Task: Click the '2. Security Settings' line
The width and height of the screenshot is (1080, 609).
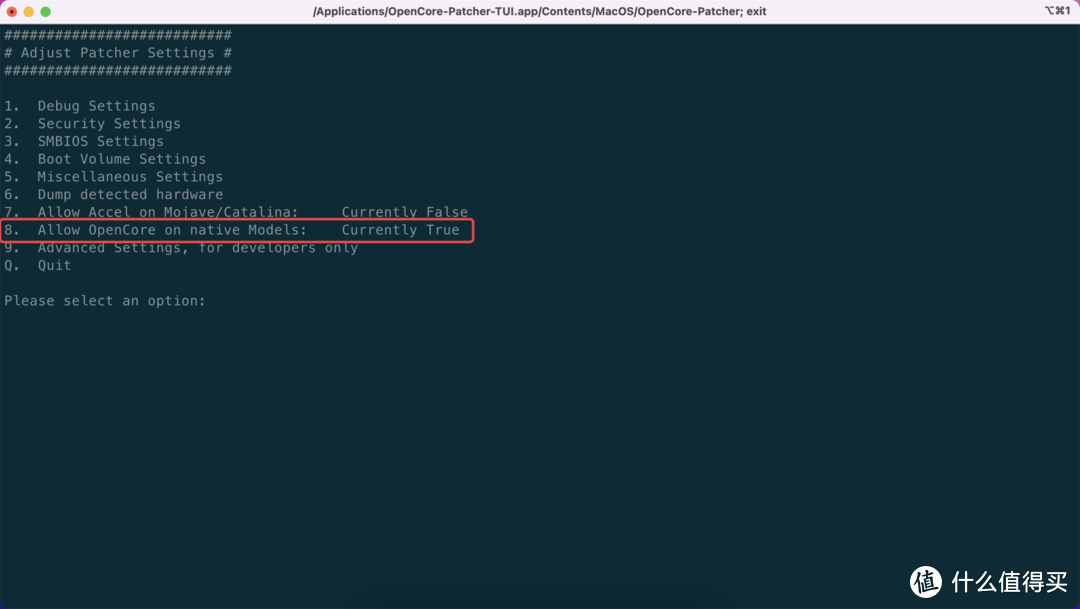Action: click(x=92, y=124)
